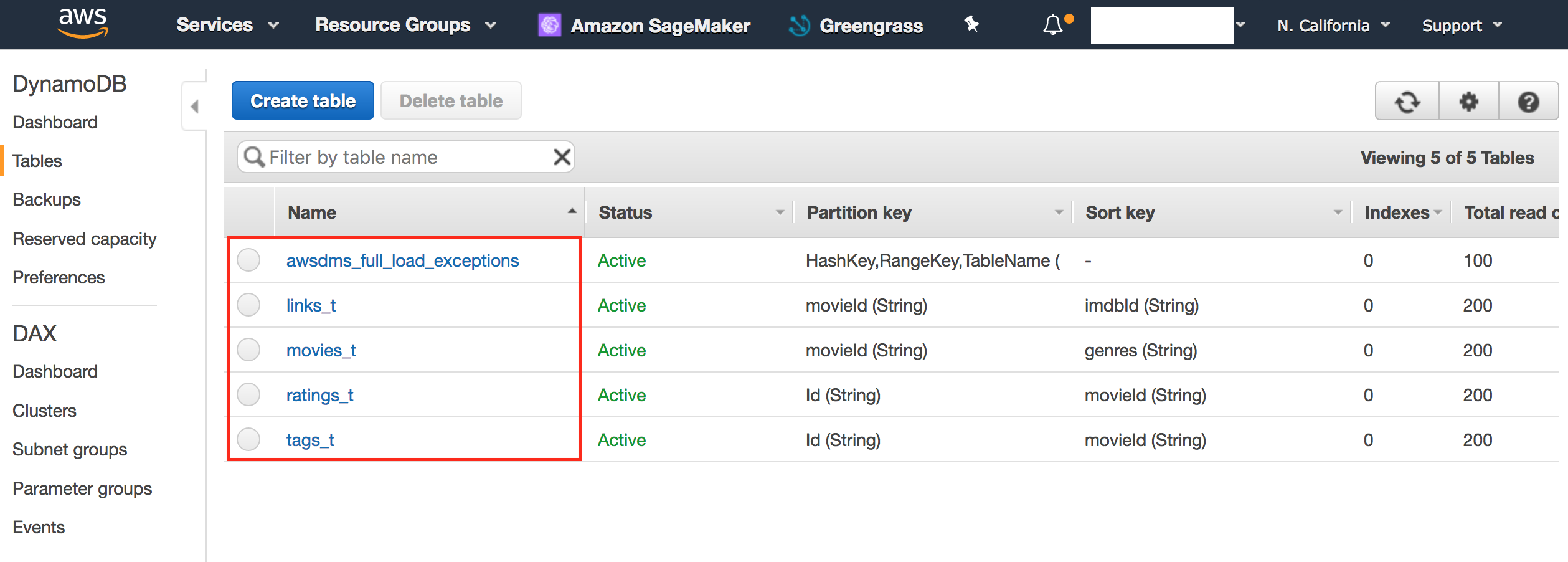Open Subnet groups in sidebar

(70, 449)
